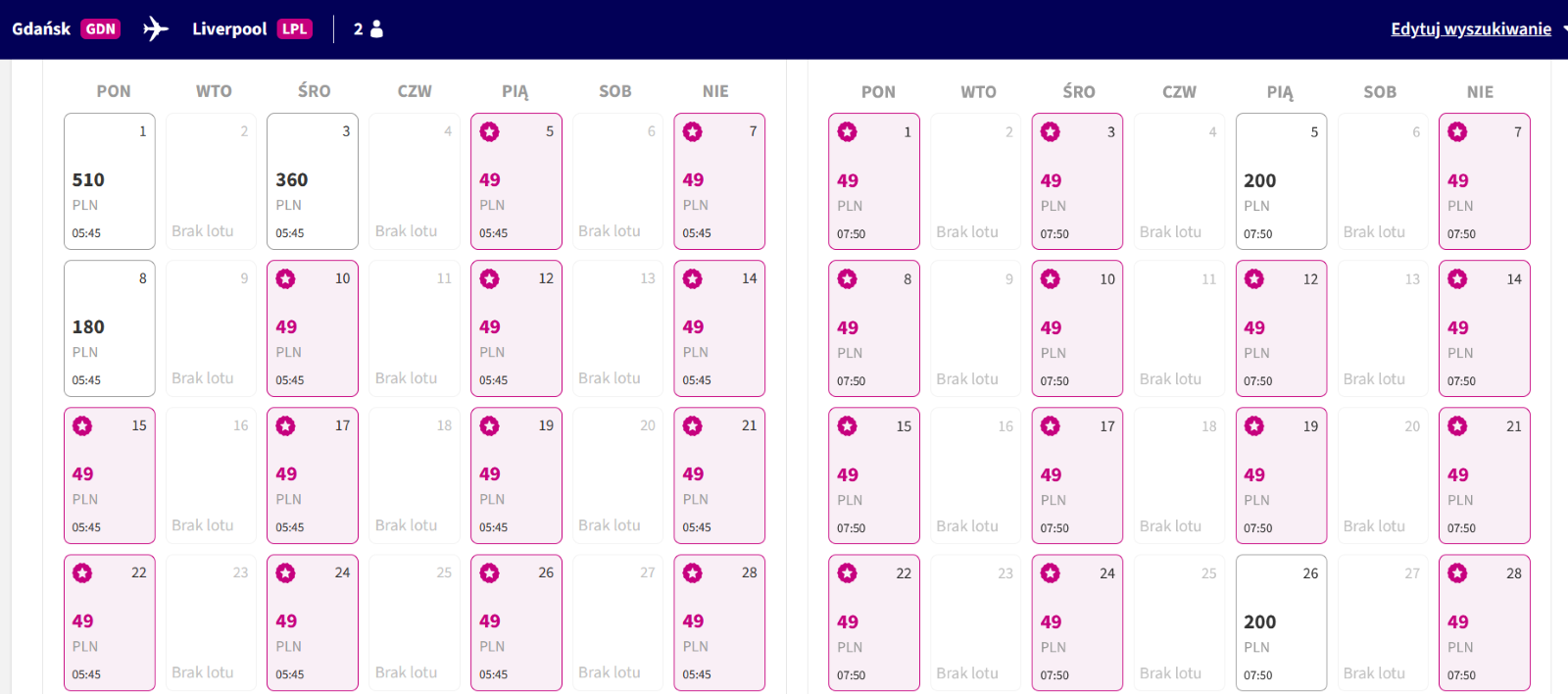Screen dimensions: 1568x694
Task: Pick the 200 PLN return on day 5
Action: point(1282,181)
